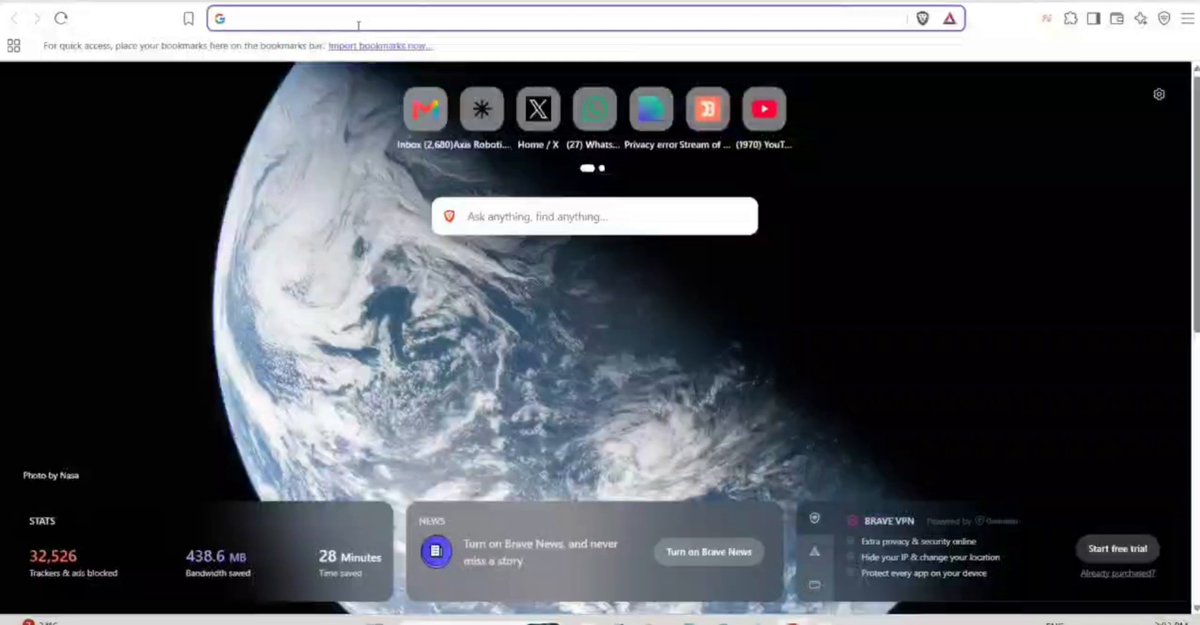The height and width of the screenshot is (625, 1200).
Task: Go back using the back arrow
Action: (x=14, y=18)
